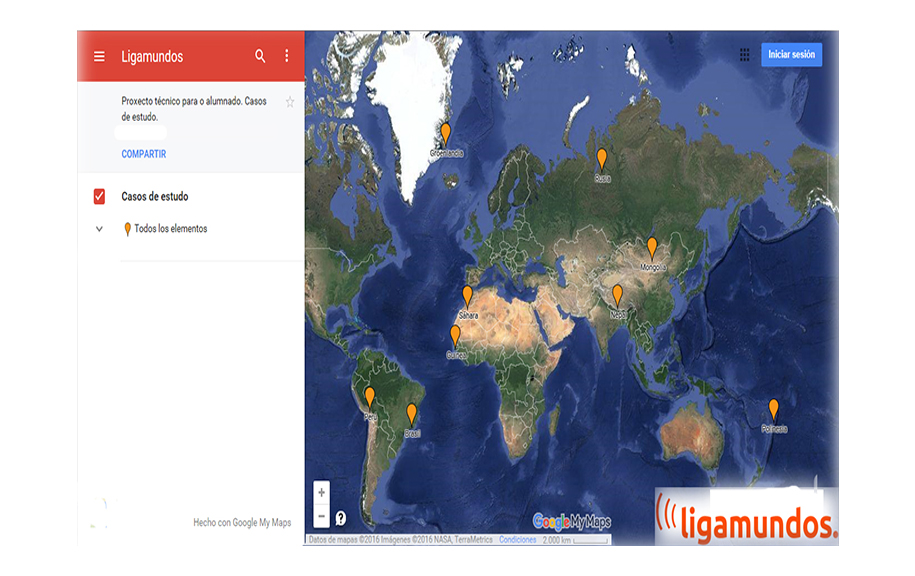Star this map with the star icon
This screenshot has width=915, height=576.
coord(290,102)
